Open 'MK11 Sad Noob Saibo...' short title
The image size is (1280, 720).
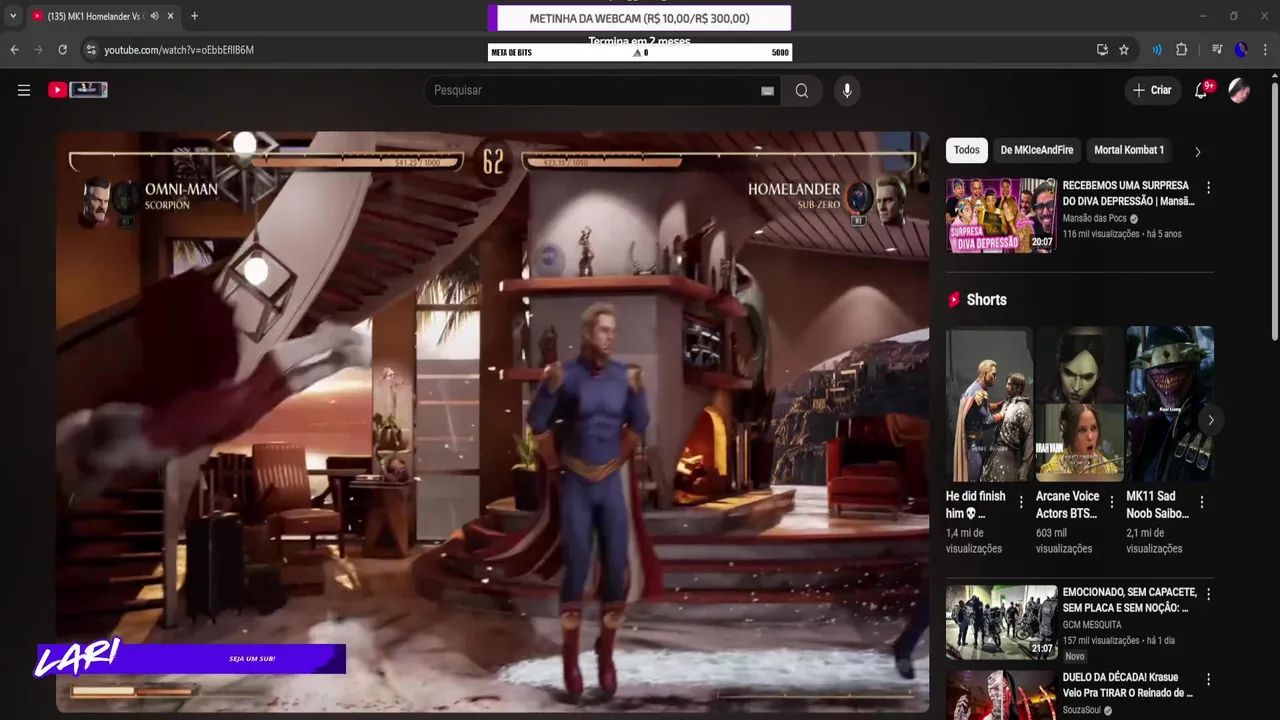(x=1157, y=504)
